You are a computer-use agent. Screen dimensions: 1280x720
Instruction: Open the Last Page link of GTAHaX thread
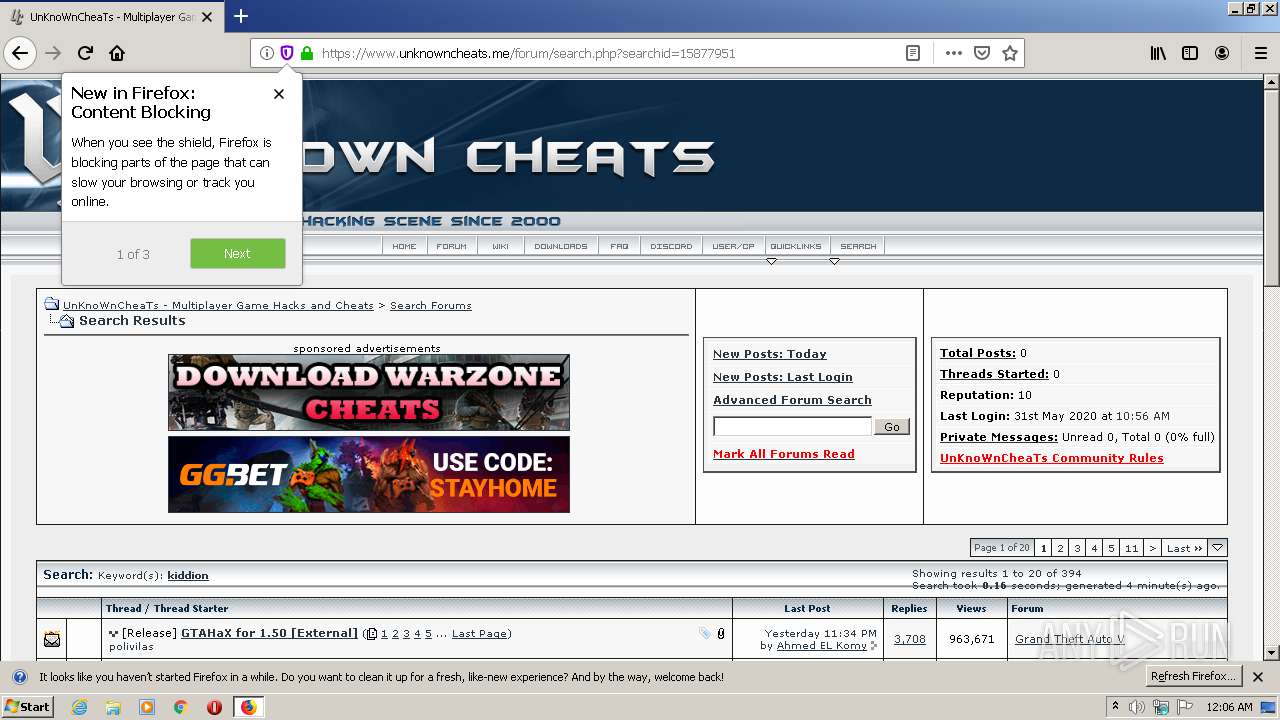479,634
